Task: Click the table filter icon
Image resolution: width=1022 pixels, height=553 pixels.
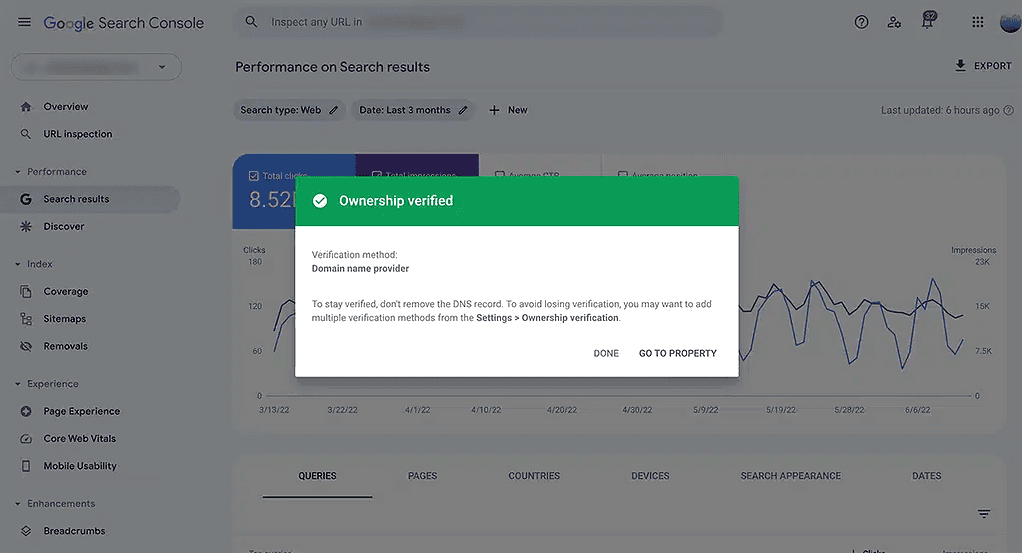Action: (x=984, y=514)
